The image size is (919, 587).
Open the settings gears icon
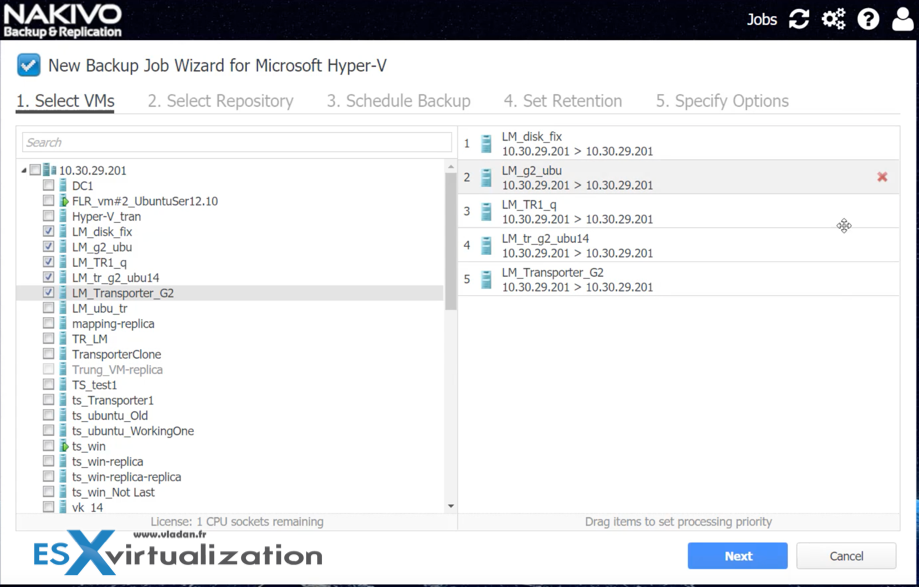coord(833,19)
